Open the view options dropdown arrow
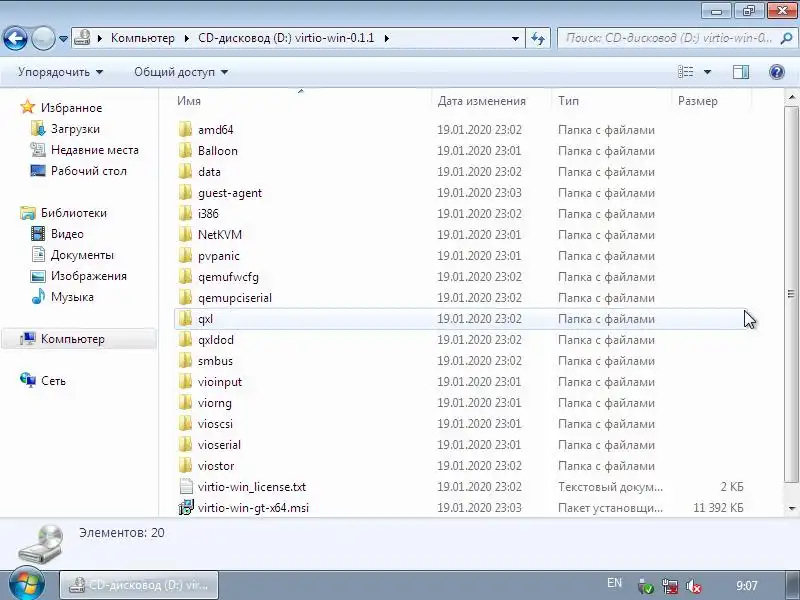800x600 pixels. coord(707,72)
